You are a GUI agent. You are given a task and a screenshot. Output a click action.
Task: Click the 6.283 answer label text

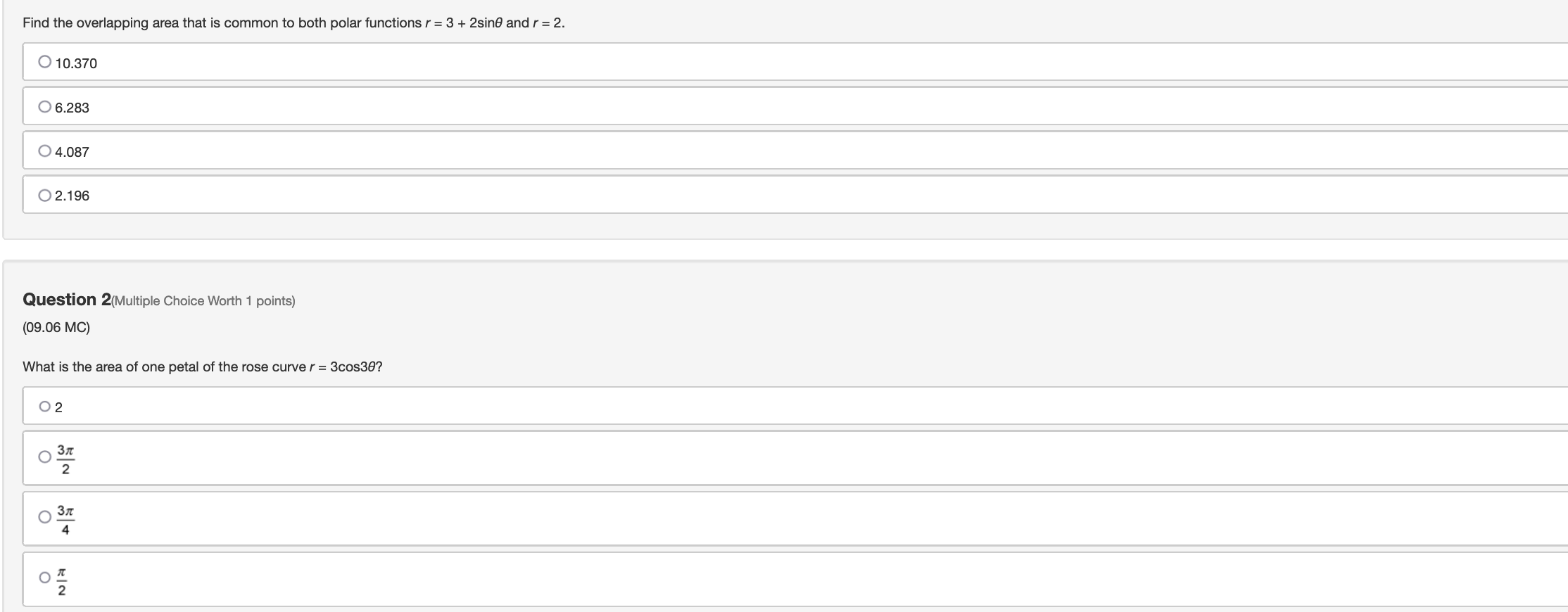point(72,108)
